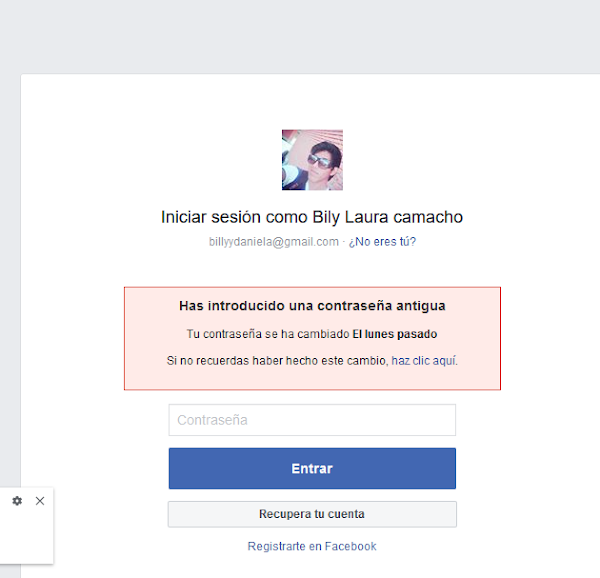Click the 'Recupera tu cuenta' button
The image size is (600, 578).
[x=312, y=514]
